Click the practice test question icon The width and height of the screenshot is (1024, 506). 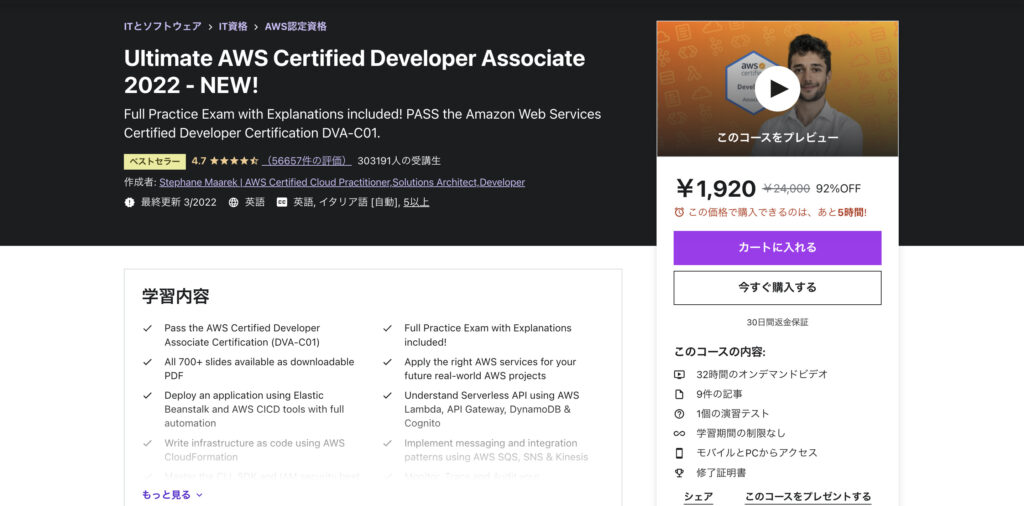pyautogui.click(x=679, y=414)
